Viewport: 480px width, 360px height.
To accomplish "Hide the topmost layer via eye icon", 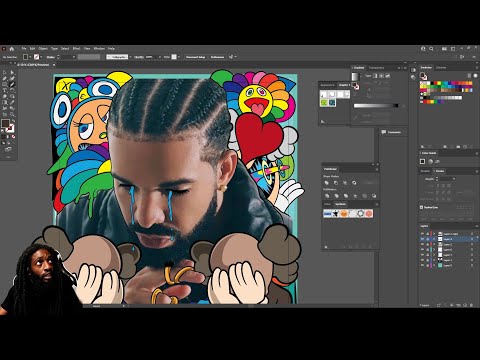I will 422,234.
